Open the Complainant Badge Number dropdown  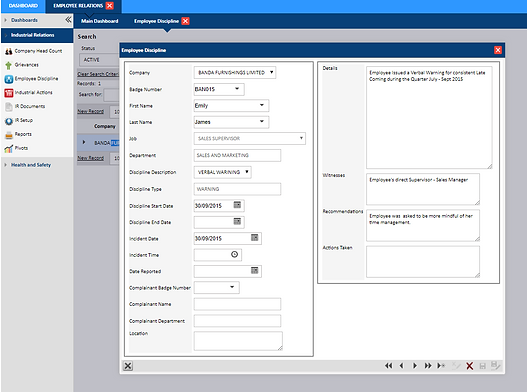click(x=232, y=287)
